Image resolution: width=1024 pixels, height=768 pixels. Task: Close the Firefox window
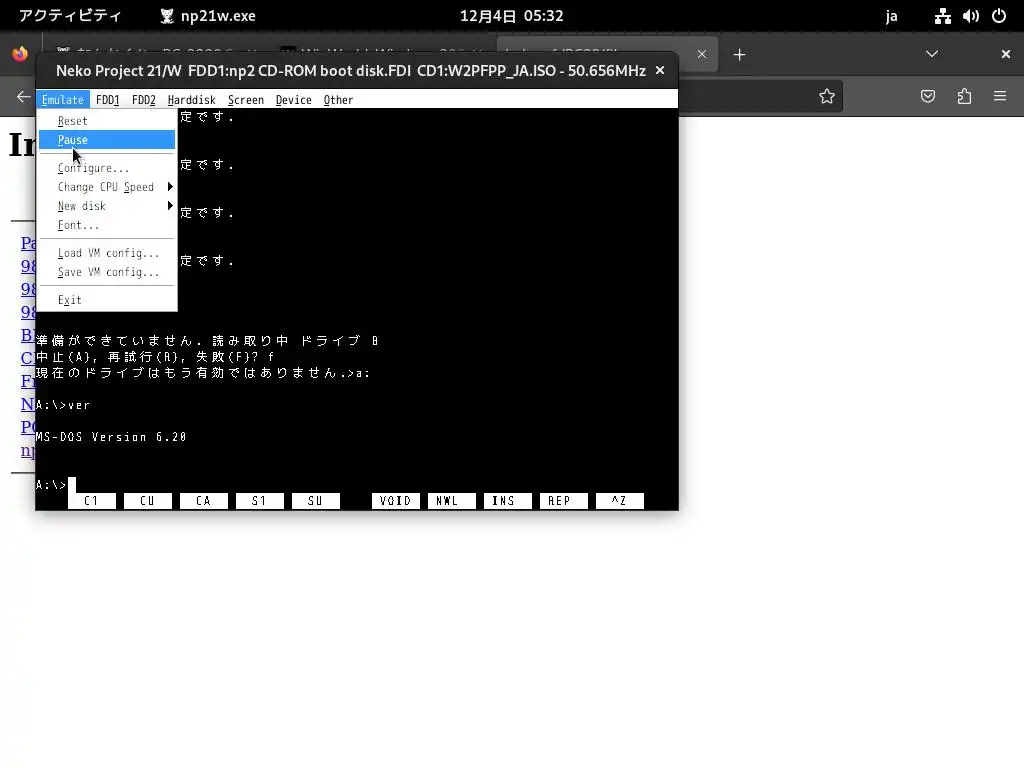pos(1006,54)
